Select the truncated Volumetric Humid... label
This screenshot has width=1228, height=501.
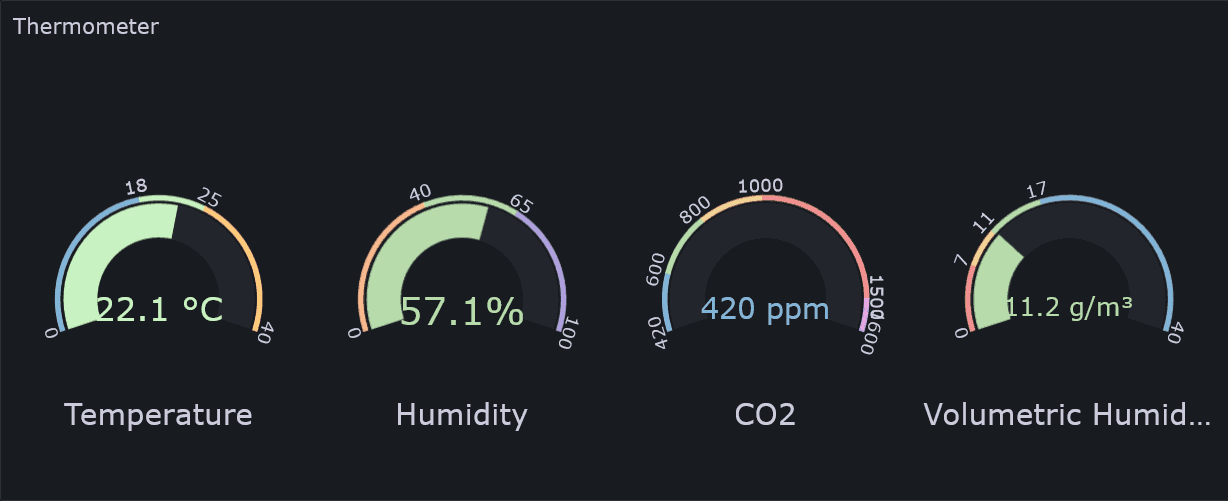(x=1068, y=415)
